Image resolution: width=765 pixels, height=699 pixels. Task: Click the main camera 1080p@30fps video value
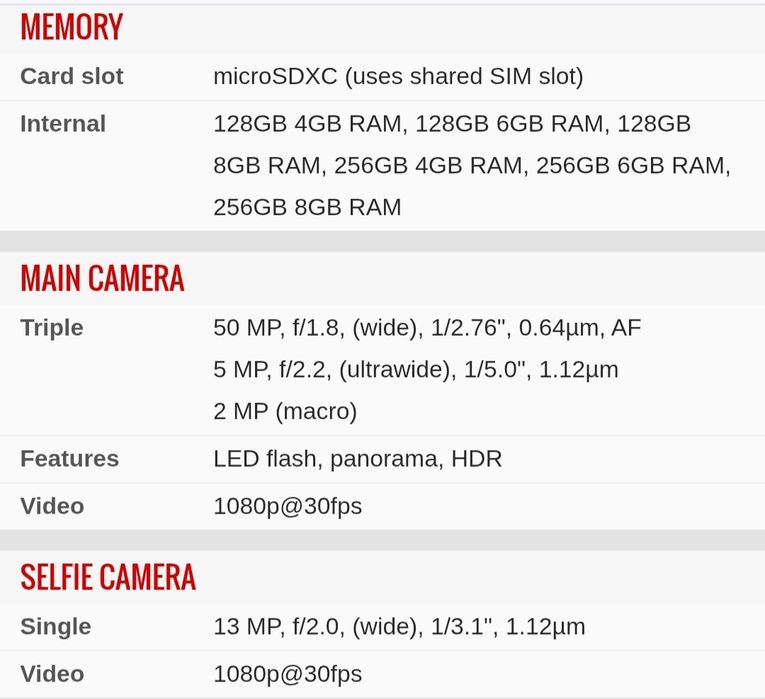287,506
